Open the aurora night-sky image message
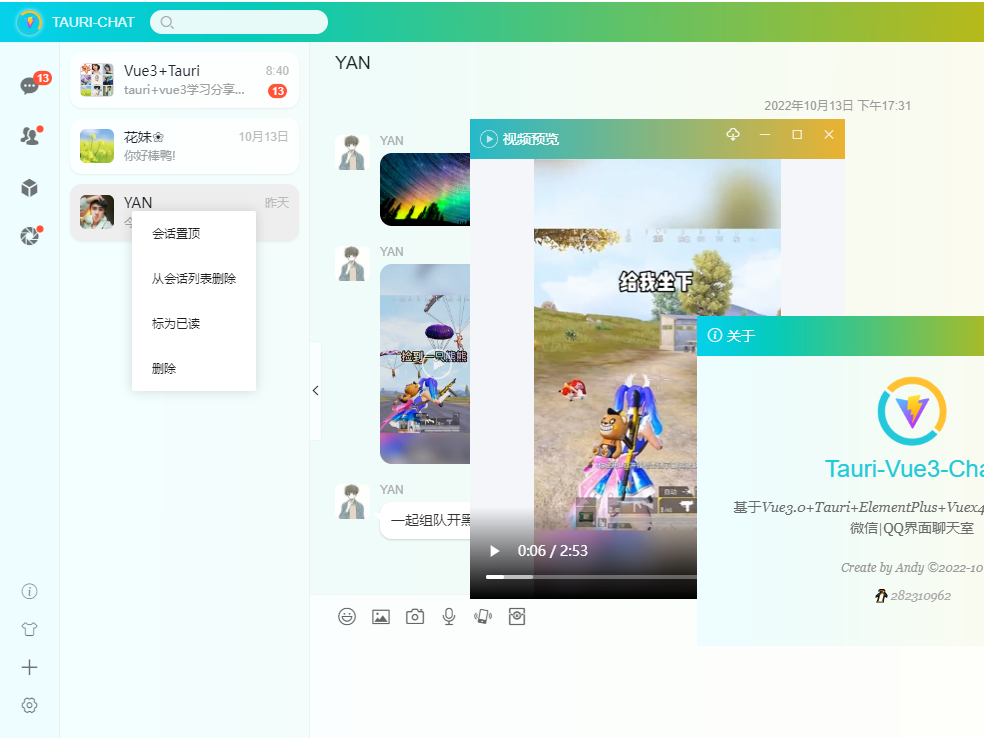This screenshot has width=984, height=738. 425,190
